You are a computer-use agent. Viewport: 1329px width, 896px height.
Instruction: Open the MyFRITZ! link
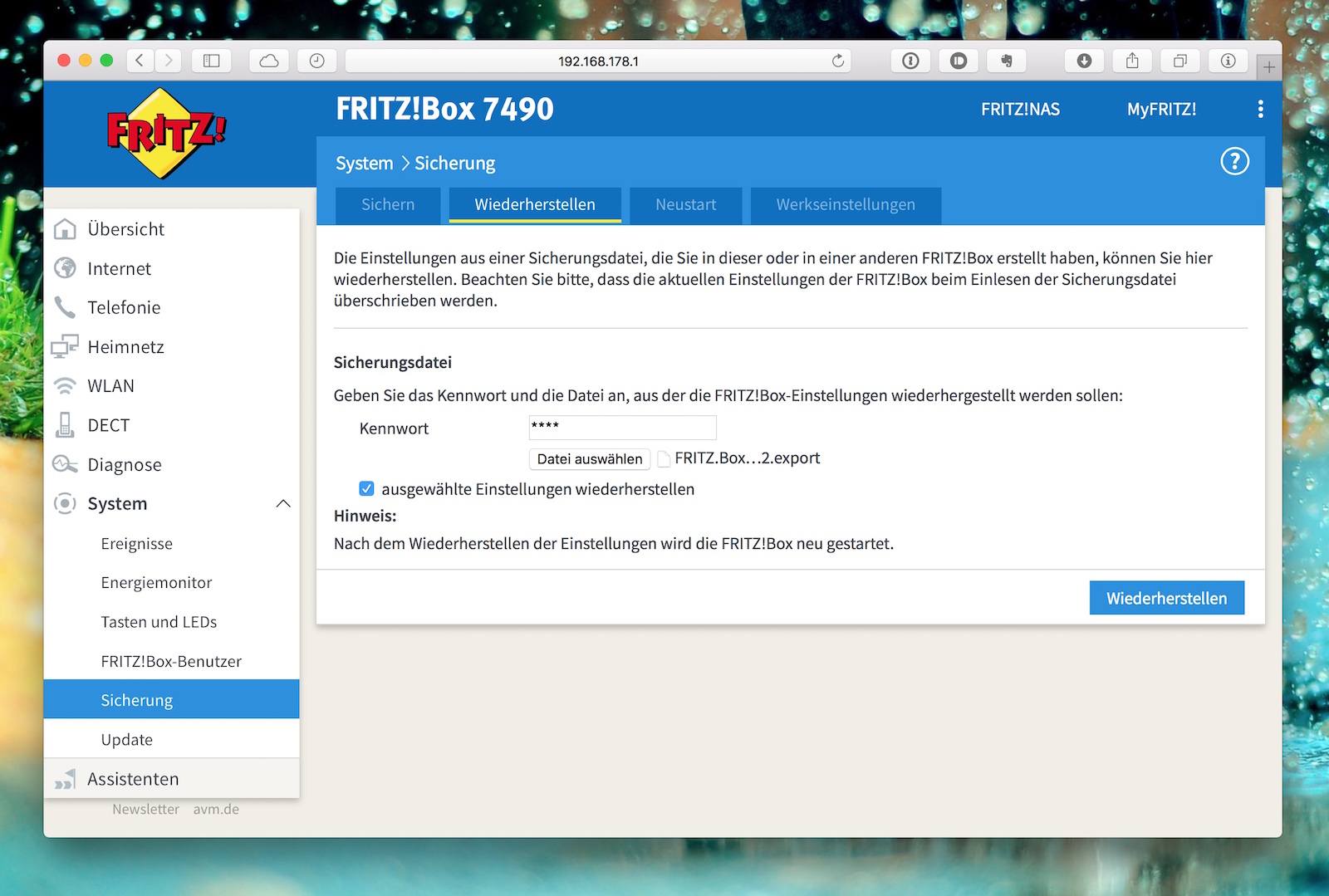(1161, 109)
